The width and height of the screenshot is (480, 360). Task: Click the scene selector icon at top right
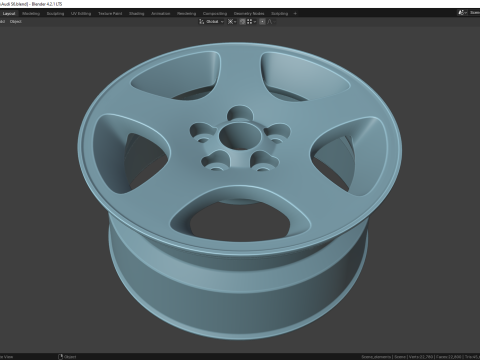[x=462, y=13]
